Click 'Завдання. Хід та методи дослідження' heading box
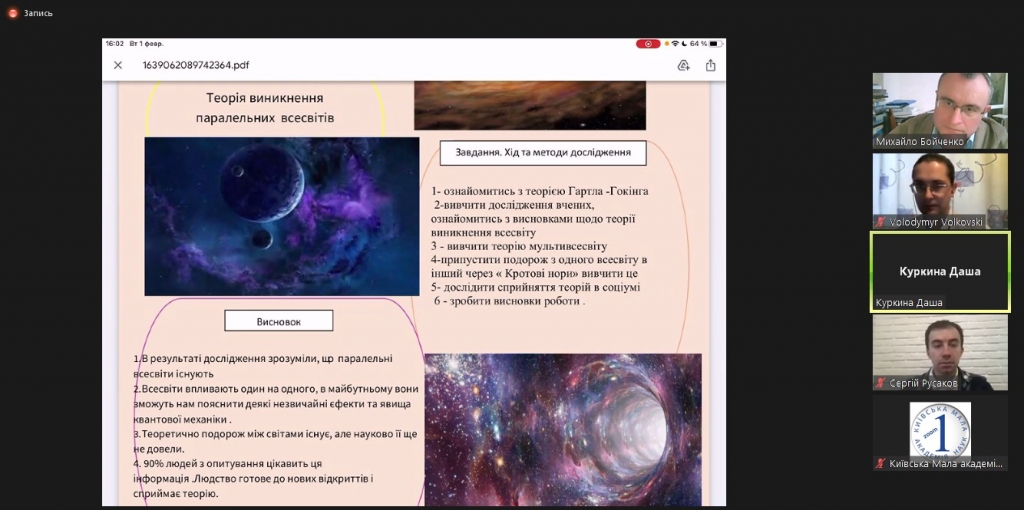This screenshot has width=1024, height=510. coord(543,153)
